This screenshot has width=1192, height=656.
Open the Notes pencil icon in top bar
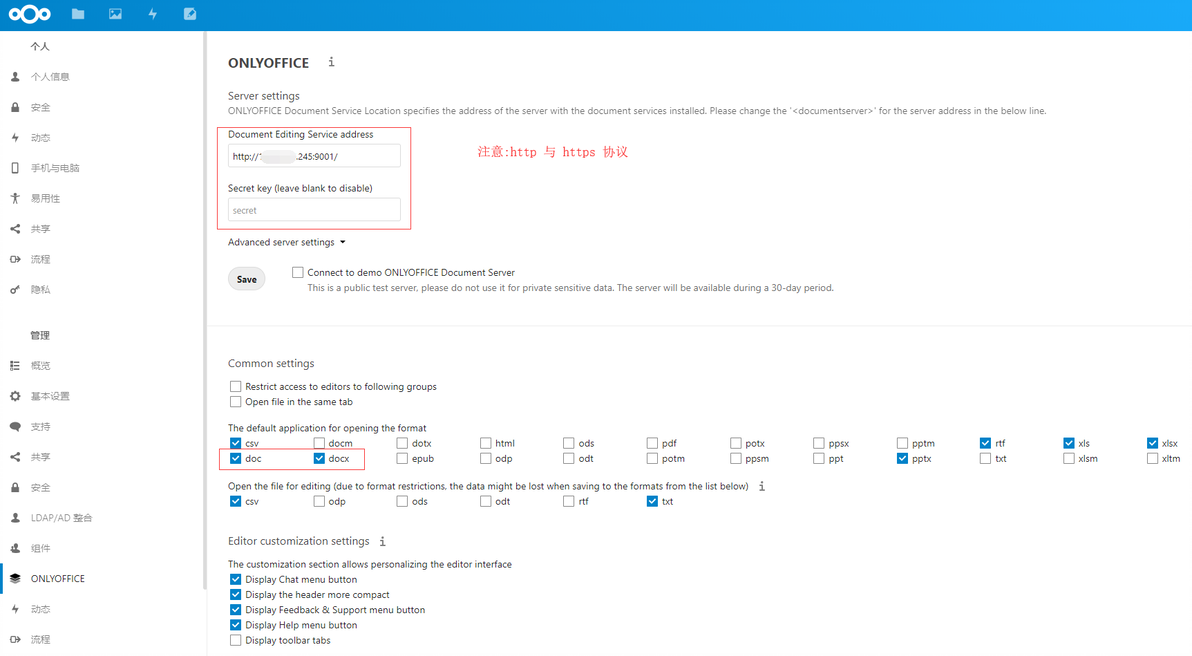pos(189,14)
